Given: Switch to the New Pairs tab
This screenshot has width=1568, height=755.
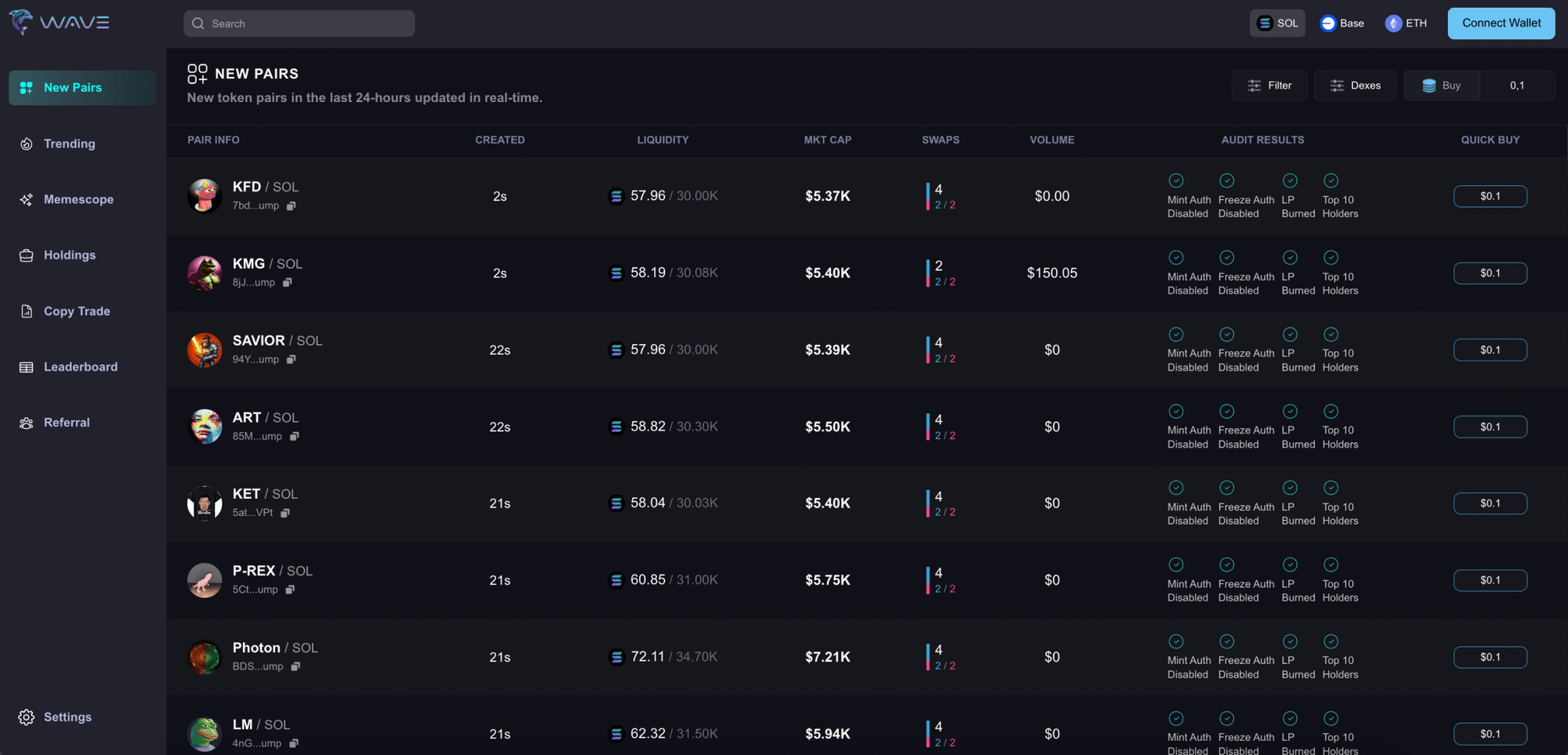Looking at the screenshot, I should [x=73, y=87].
